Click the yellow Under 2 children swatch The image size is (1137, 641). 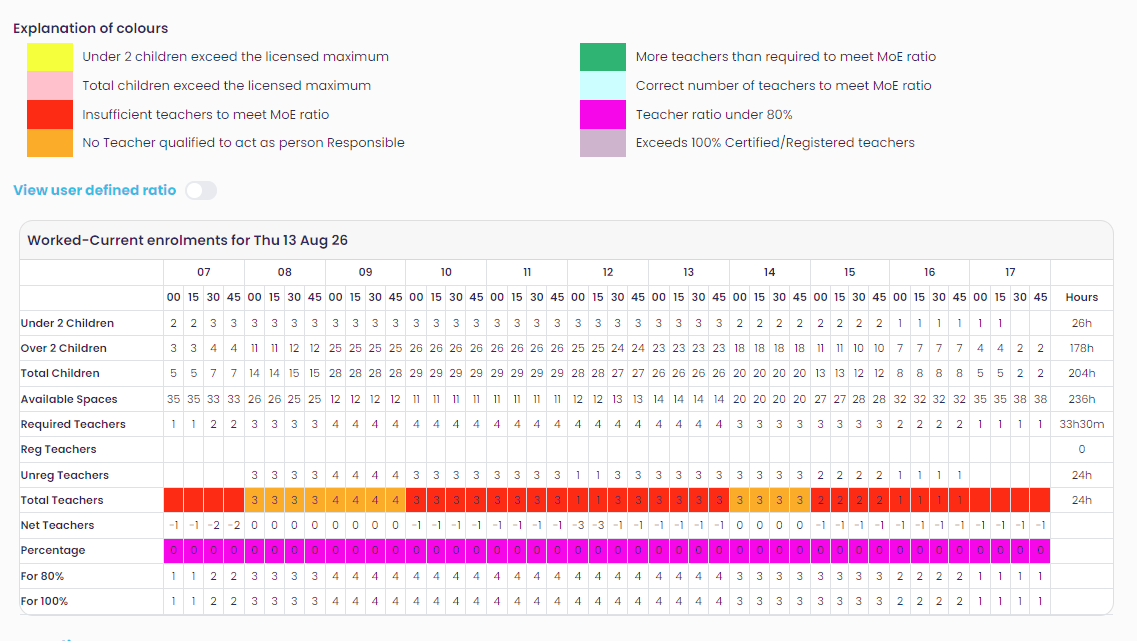50,57
